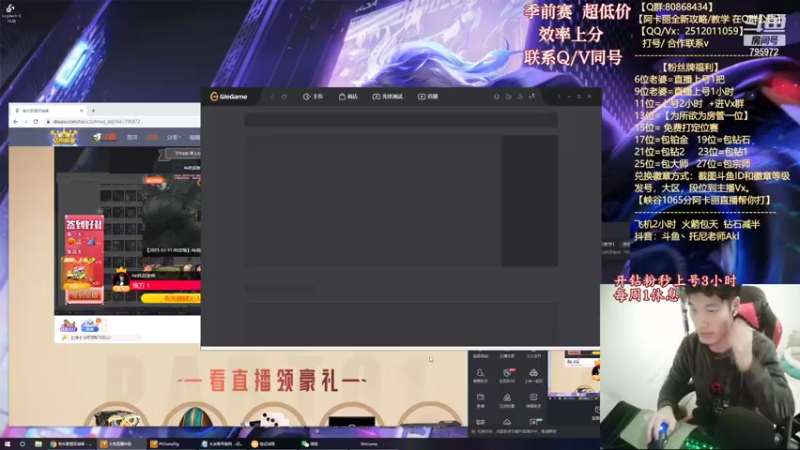
Task: Refresh the WeGame page
Action: (x=284, y=96)
